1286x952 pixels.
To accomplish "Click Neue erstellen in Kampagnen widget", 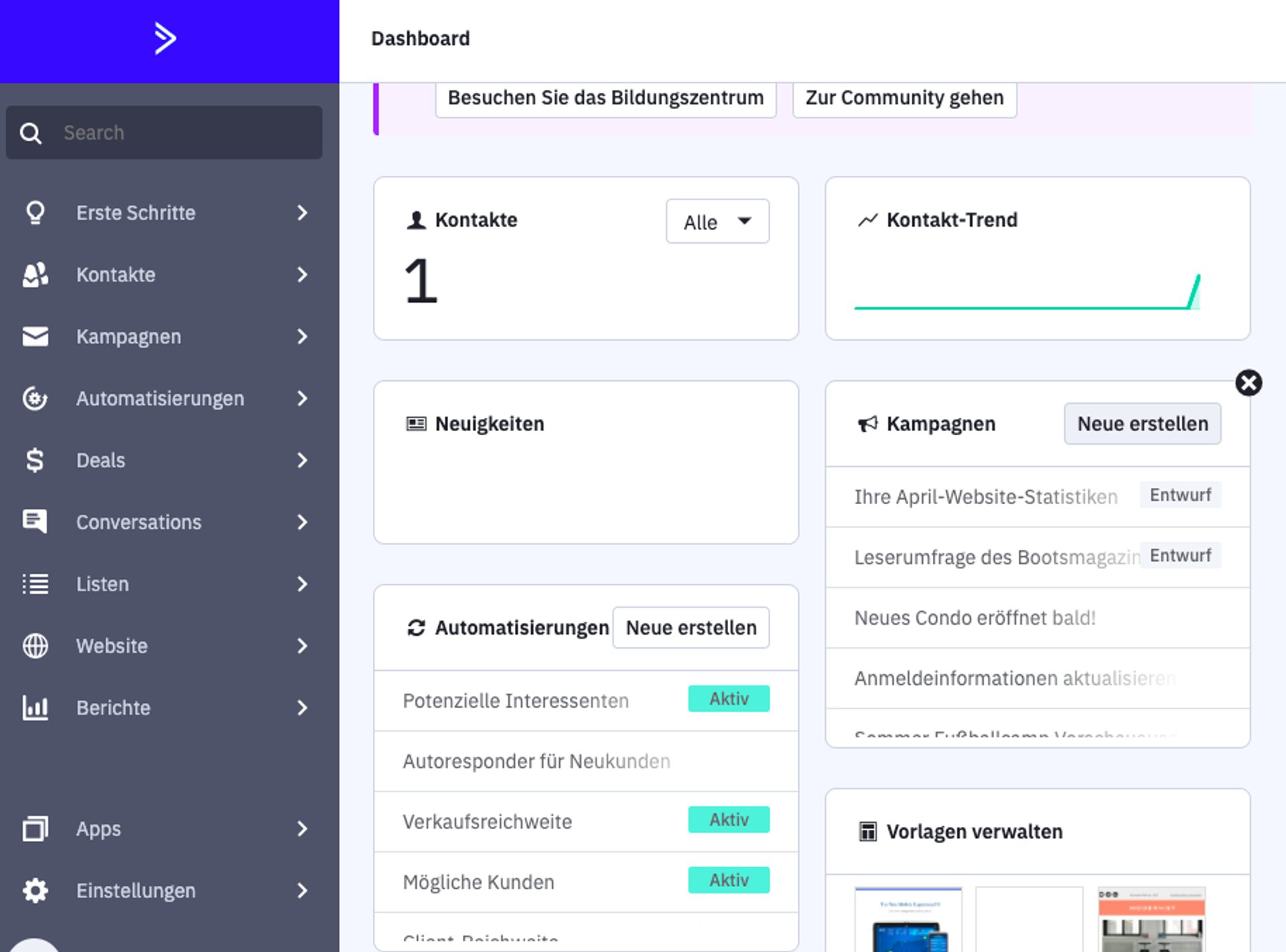I will pyautogui.click(x=1142, y=424).
